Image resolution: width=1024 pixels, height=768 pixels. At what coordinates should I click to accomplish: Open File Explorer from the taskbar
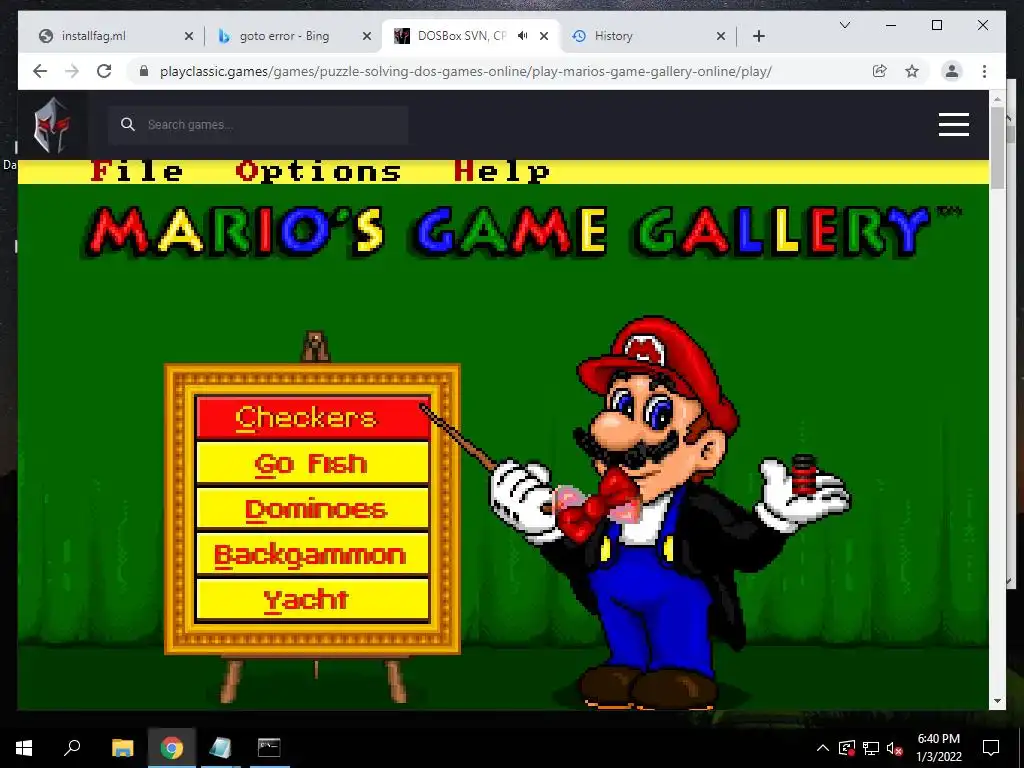click(x=122, y=748)
